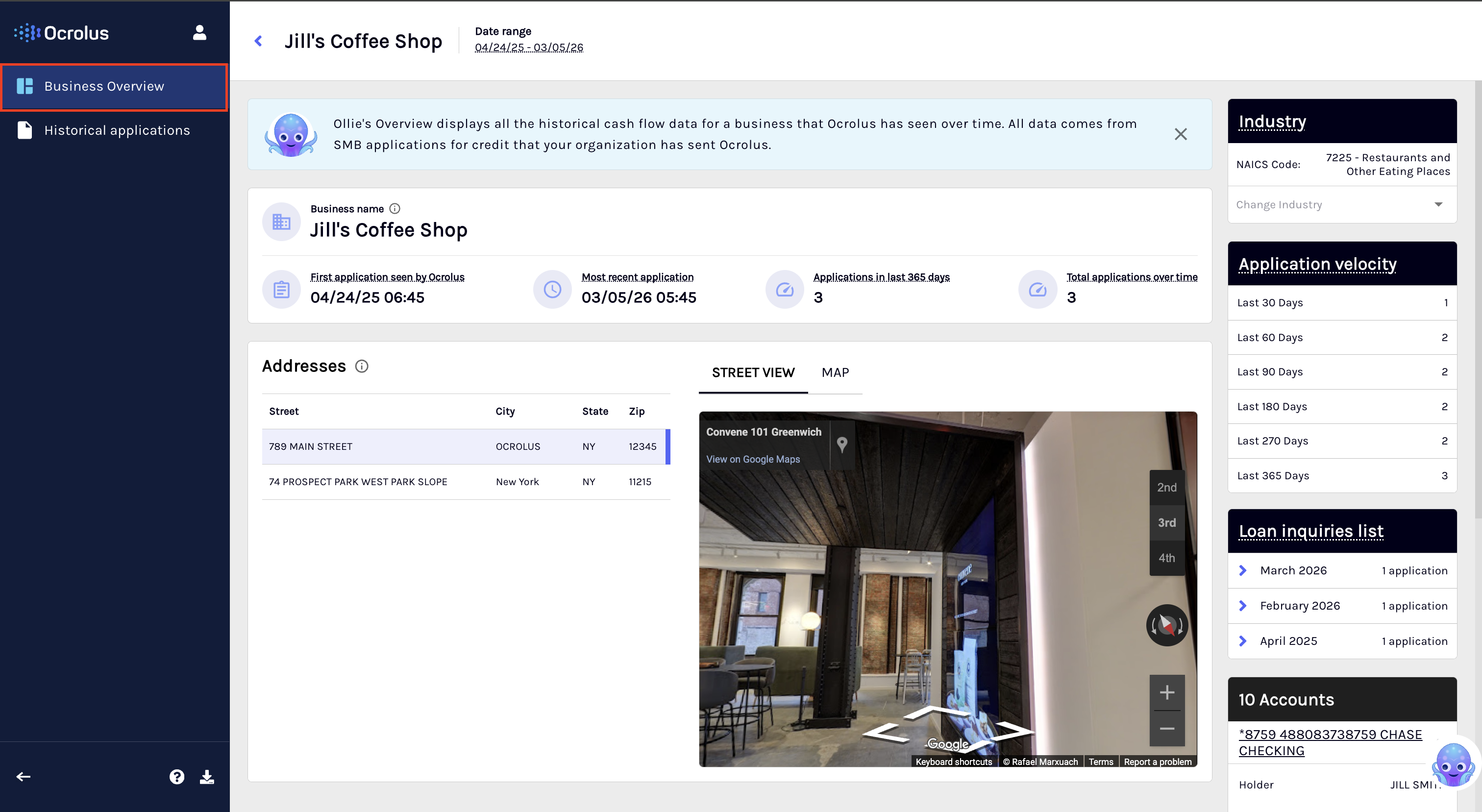The image size is (1482, 812).
Task: Zoom in the street view
Action: coord(1167,692)
